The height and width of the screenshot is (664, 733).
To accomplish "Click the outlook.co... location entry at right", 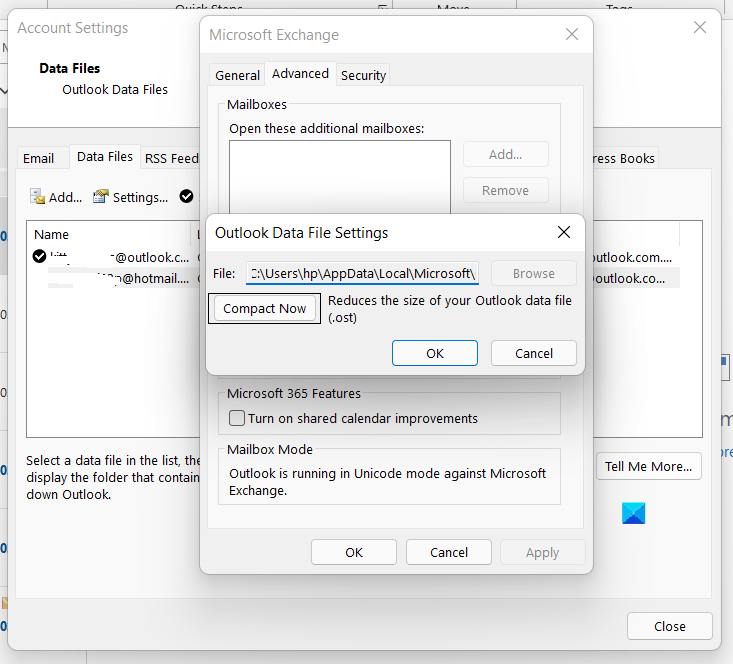I will 629,278.
